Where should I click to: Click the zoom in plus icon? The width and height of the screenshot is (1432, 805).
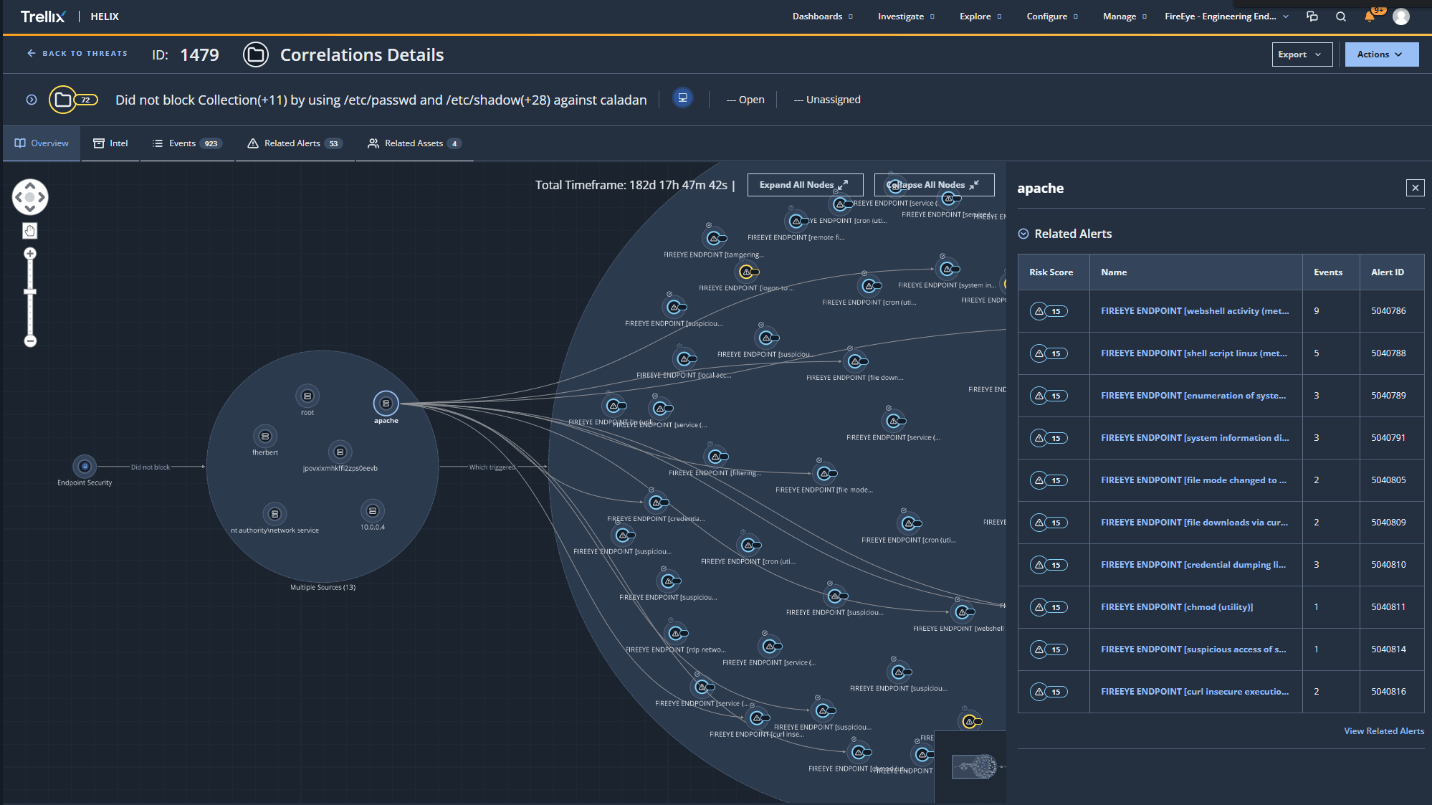coord(30,254)
